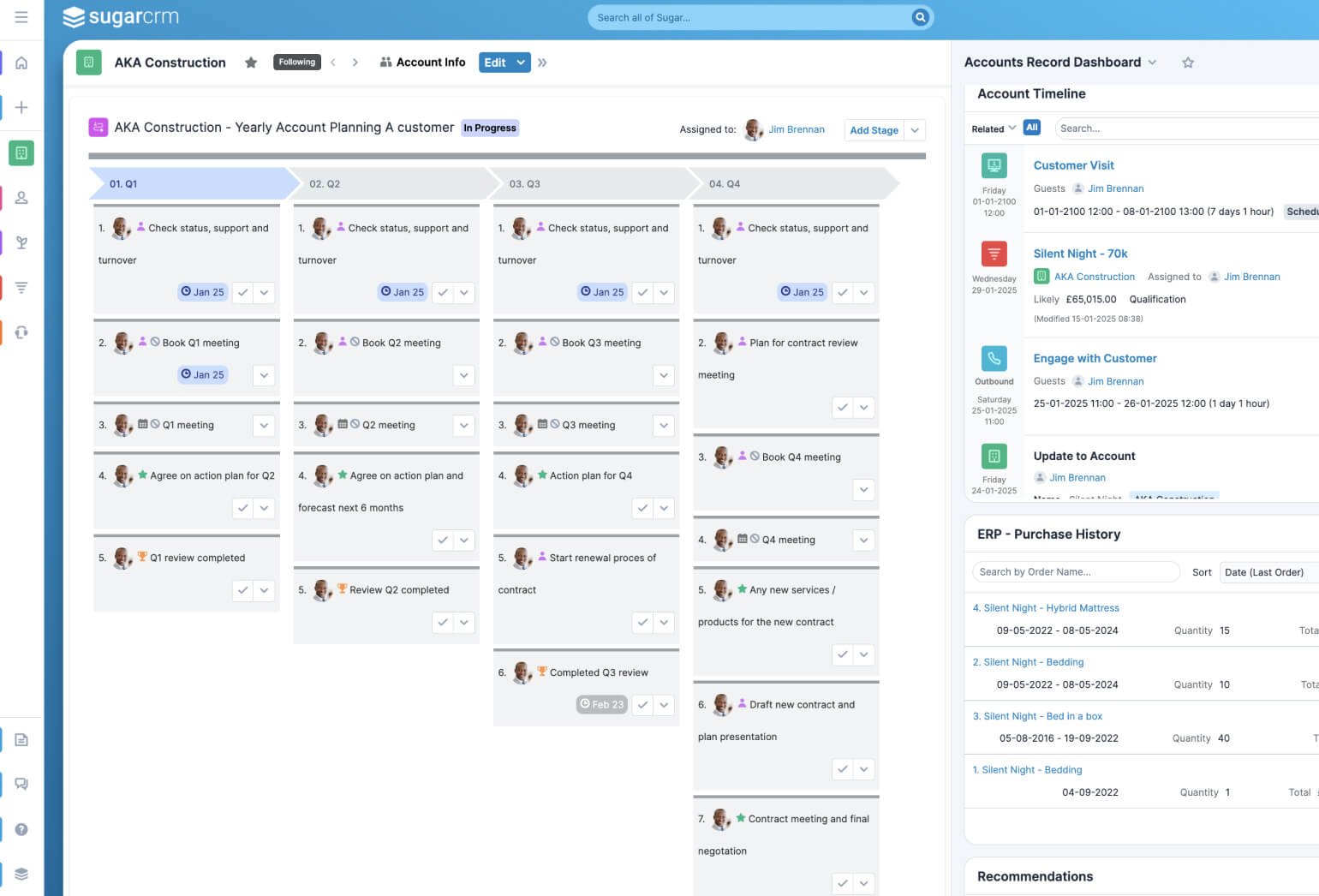Complete Agree on action plan for Q2
Viewport: 1319px width, 896px height.
pyautogui.click(x=243, y=508)
